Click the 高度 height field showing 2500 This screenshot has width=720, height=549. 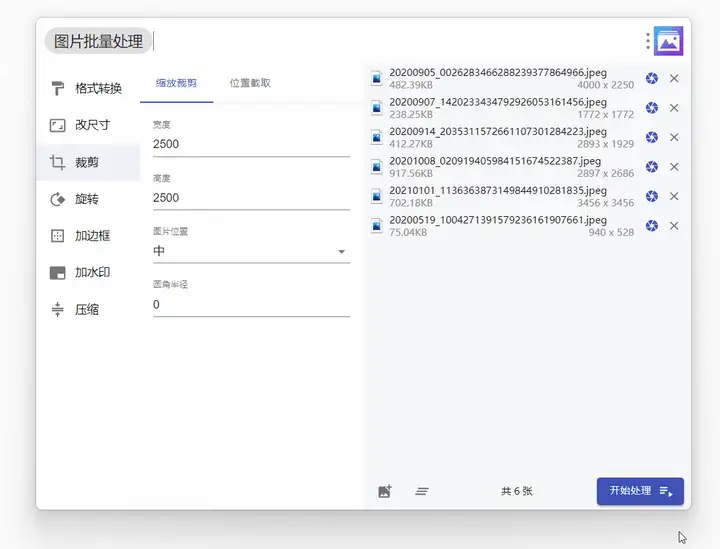click(x=251, y=198)
